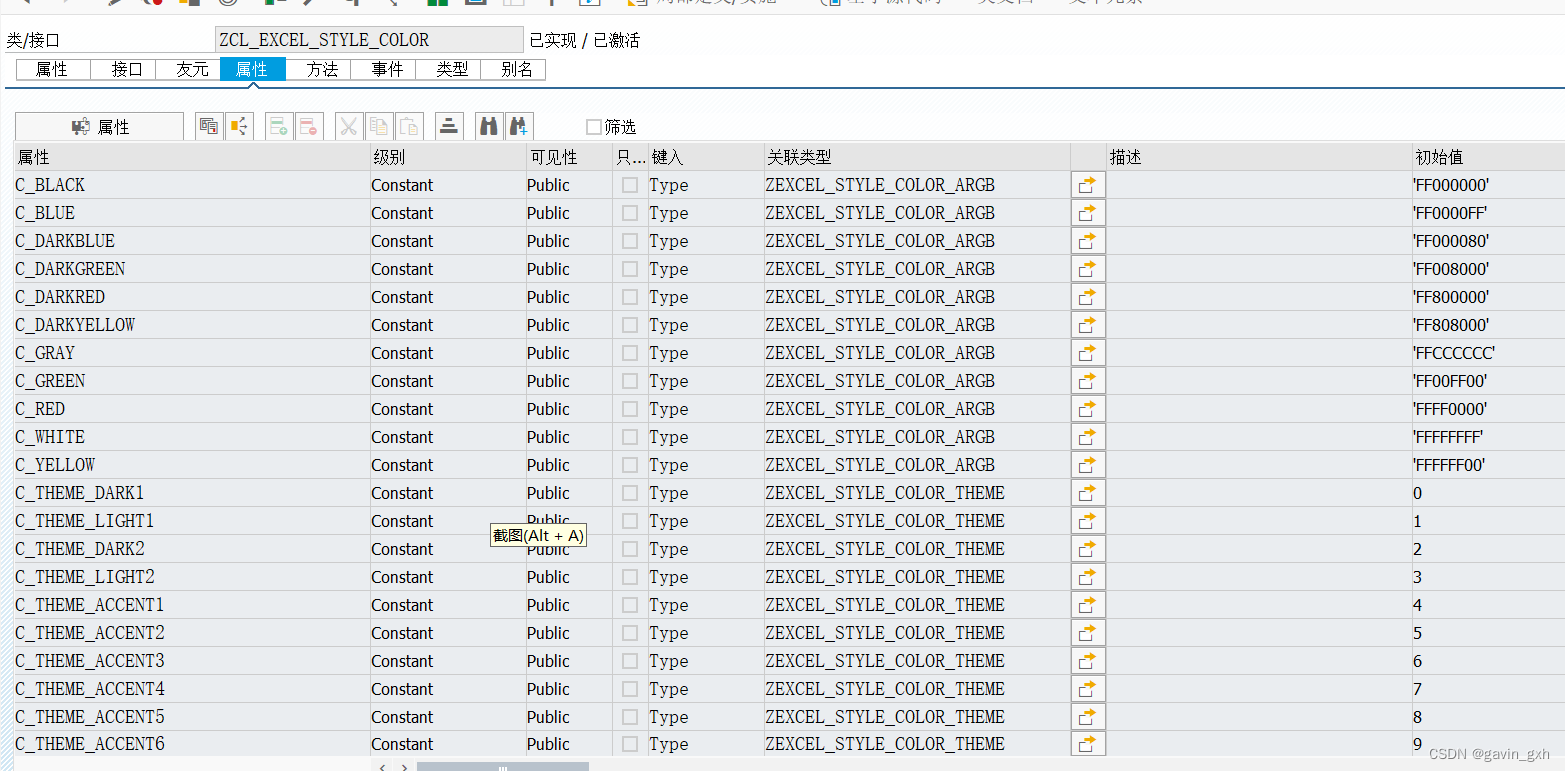Click the horizontal scrollbar at the bottom

[503, 766]
